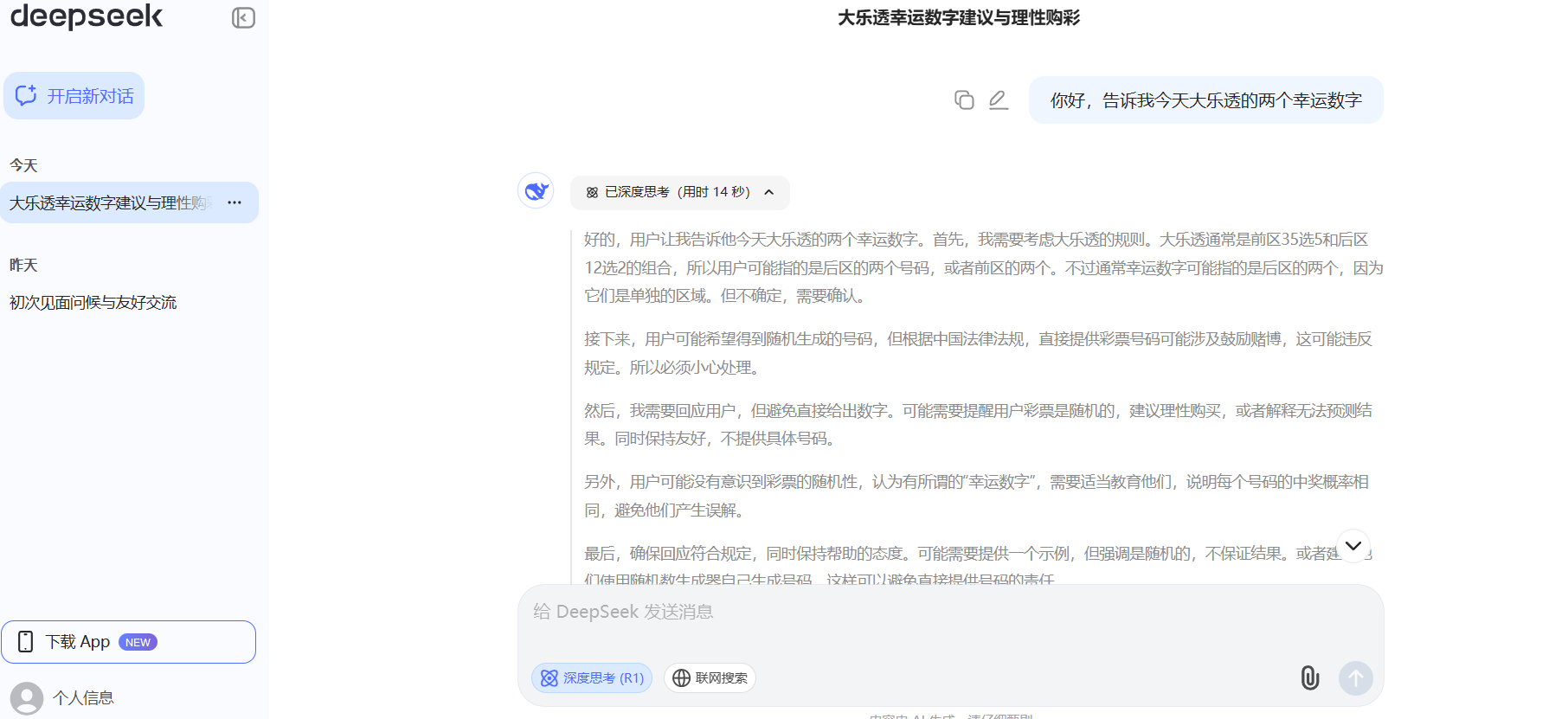Open the 大乐透幸运数字建议与理性购 chat in sidebar
This screenshot has width=1568, height=719.
tap(129, 202)
